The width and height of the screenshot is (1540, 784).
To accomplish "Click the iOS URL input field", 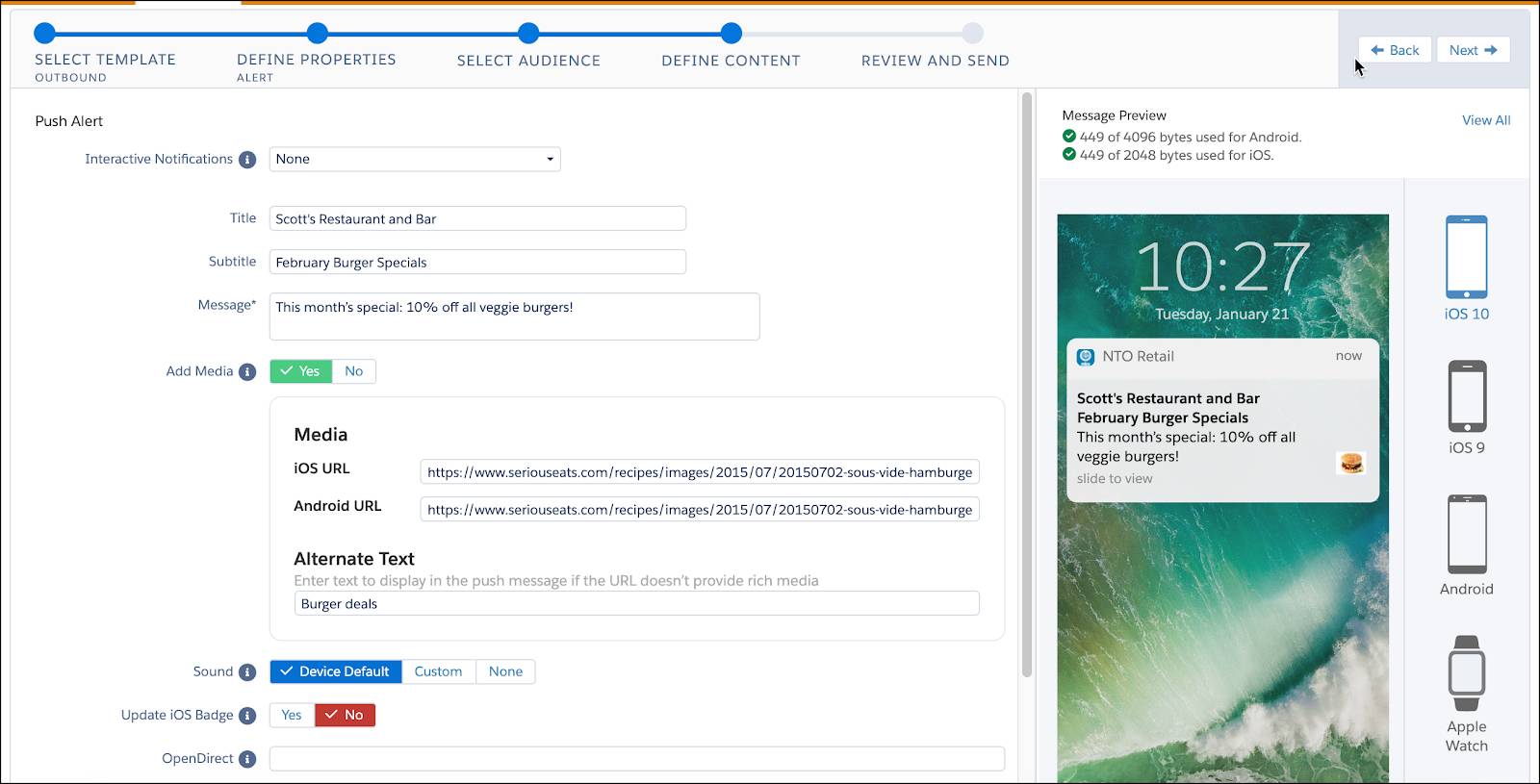I will tap(700, 471).
